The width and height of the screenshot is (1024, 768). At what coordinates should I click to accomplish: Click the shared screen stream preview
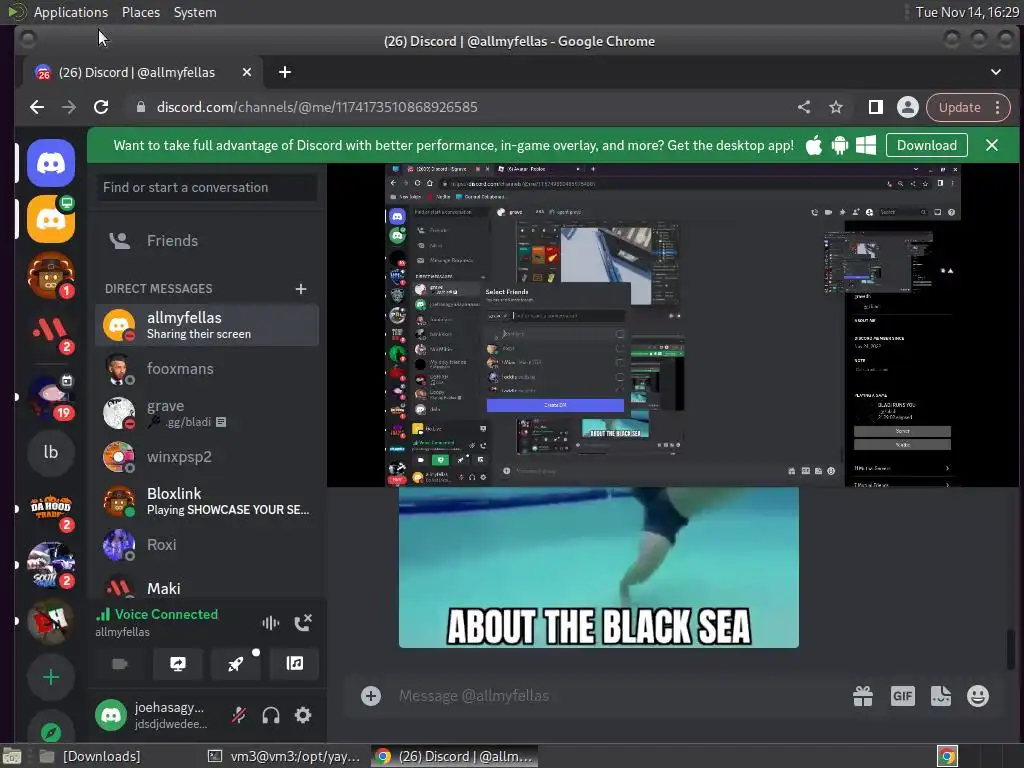(673, 325)
